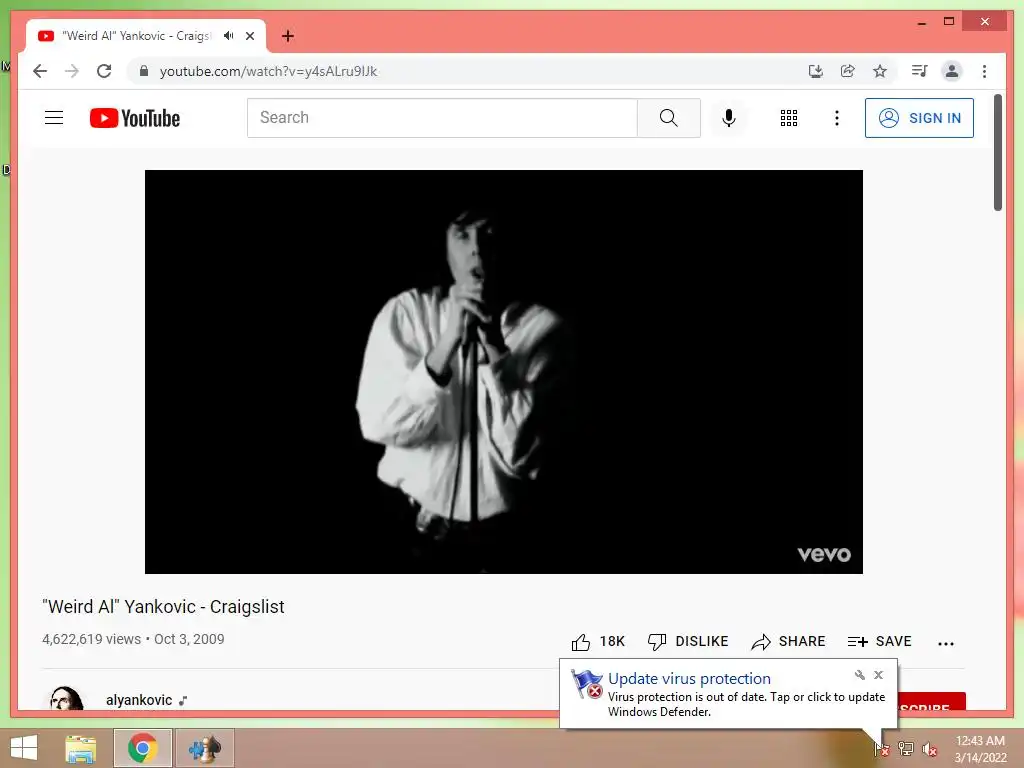Click the muted volume tray icon
The width and height of the screenshot is (1024, 768).
(x=930, y=748)
